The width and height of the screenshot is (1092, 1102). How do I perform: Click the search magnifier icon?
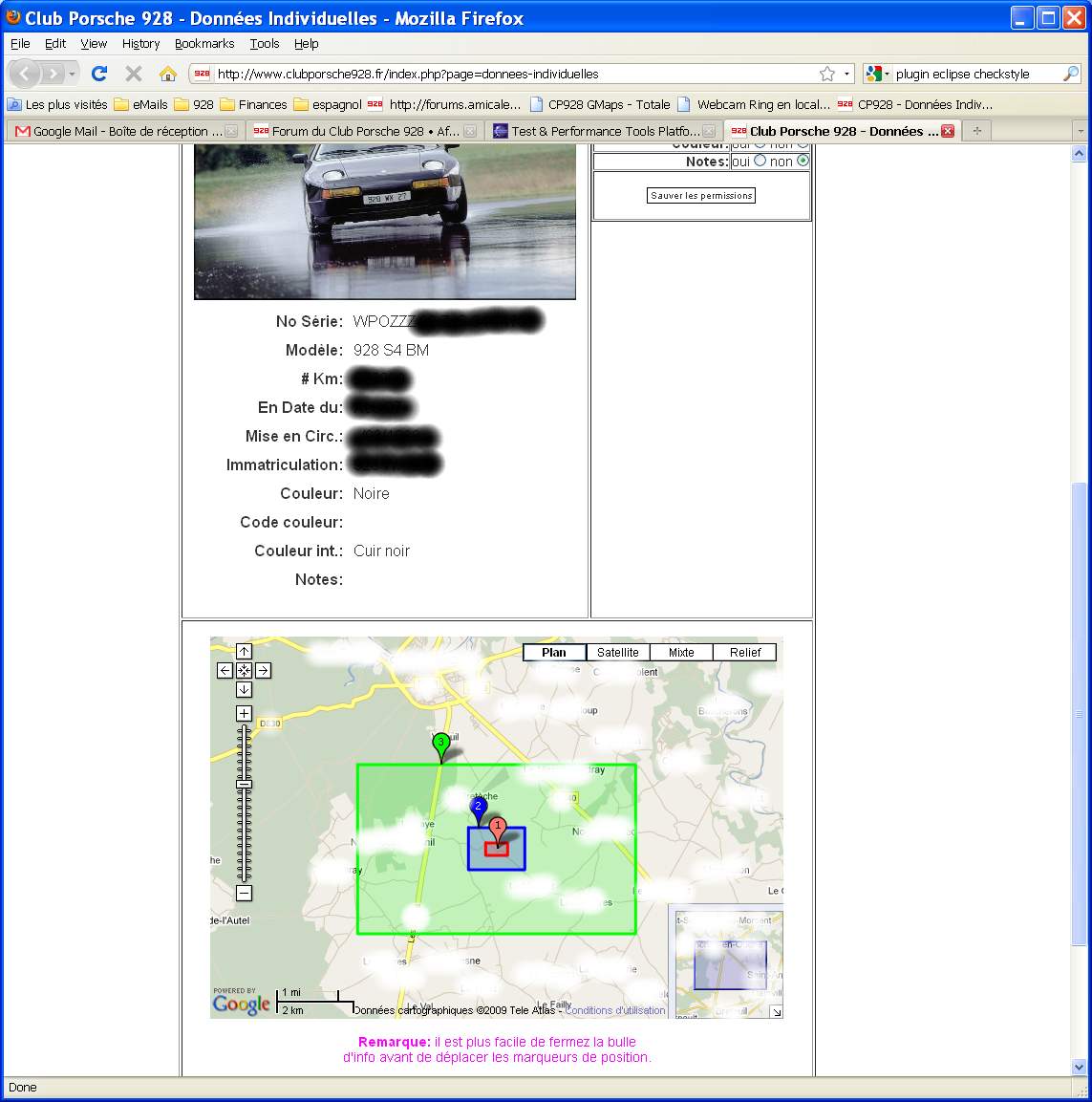1071,74
